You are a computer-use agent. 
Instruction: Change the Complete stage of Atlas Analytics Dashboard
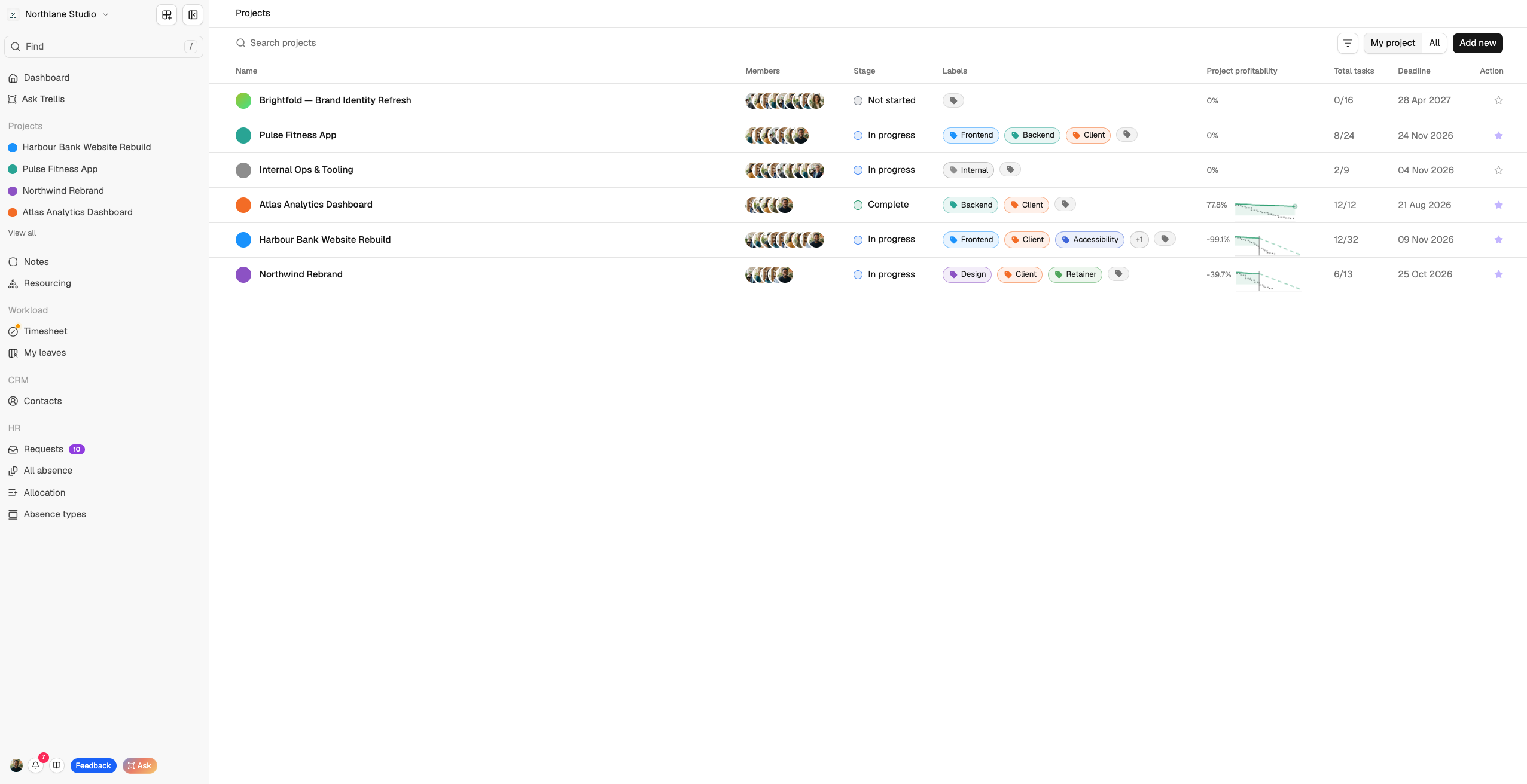[x=881, y=205]
